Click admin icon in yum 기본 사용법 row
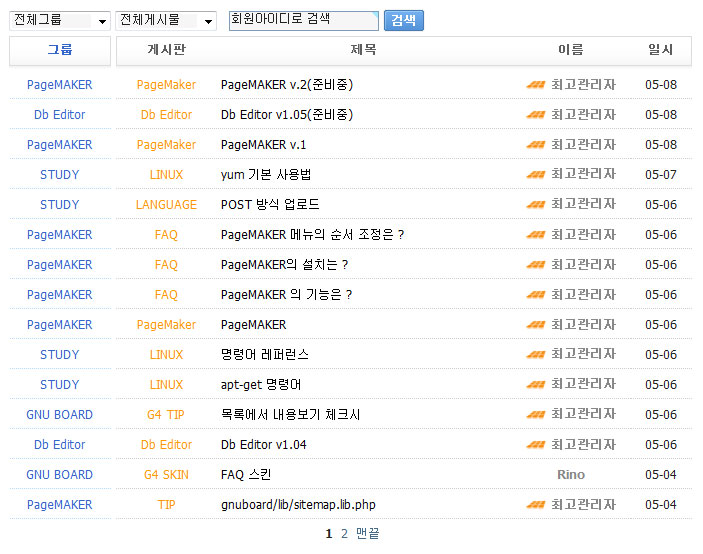Screen dimensions: 703x554 535,175
